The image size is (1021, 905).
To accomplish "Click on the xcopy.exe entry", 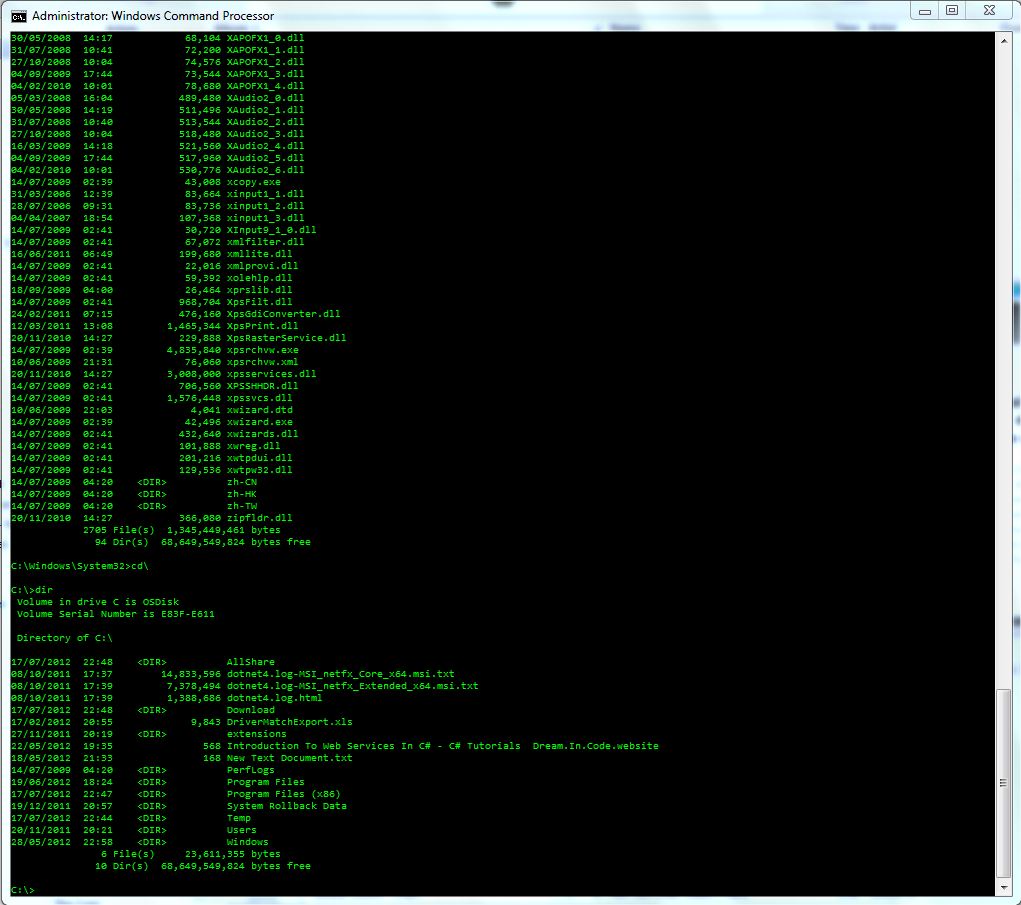I will pyautogui.click(x=253, y=182).
